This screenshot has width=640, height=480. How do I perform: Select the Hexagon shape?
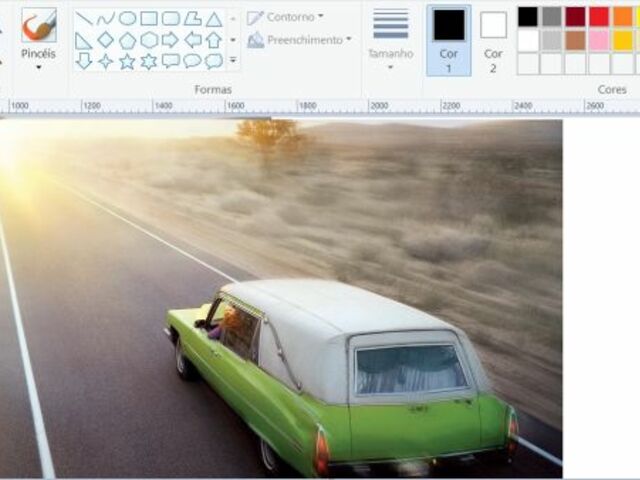click(149, 40)
